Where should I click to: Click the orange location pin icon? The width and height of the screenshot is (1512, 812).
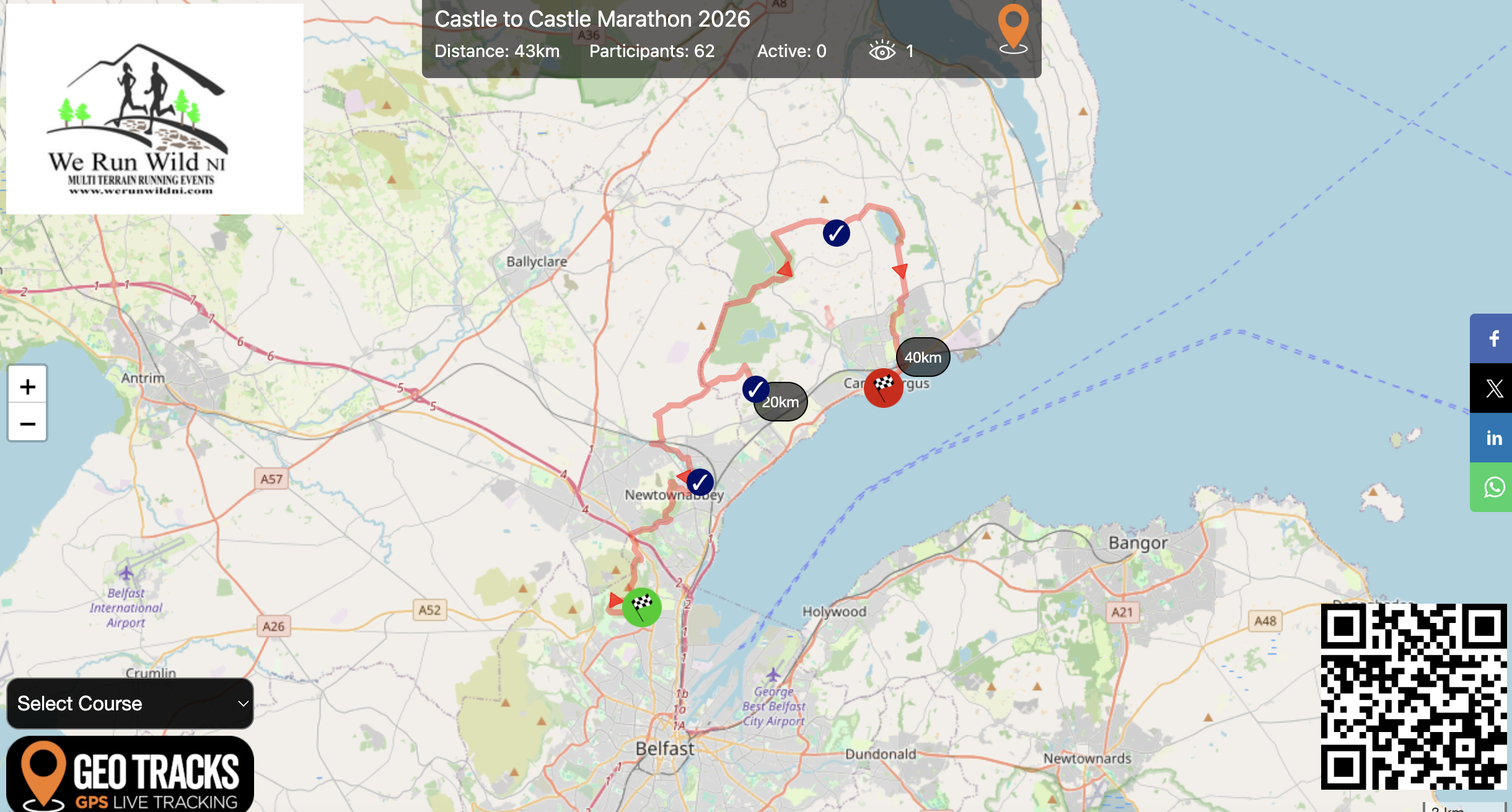tap(1013, 27)
